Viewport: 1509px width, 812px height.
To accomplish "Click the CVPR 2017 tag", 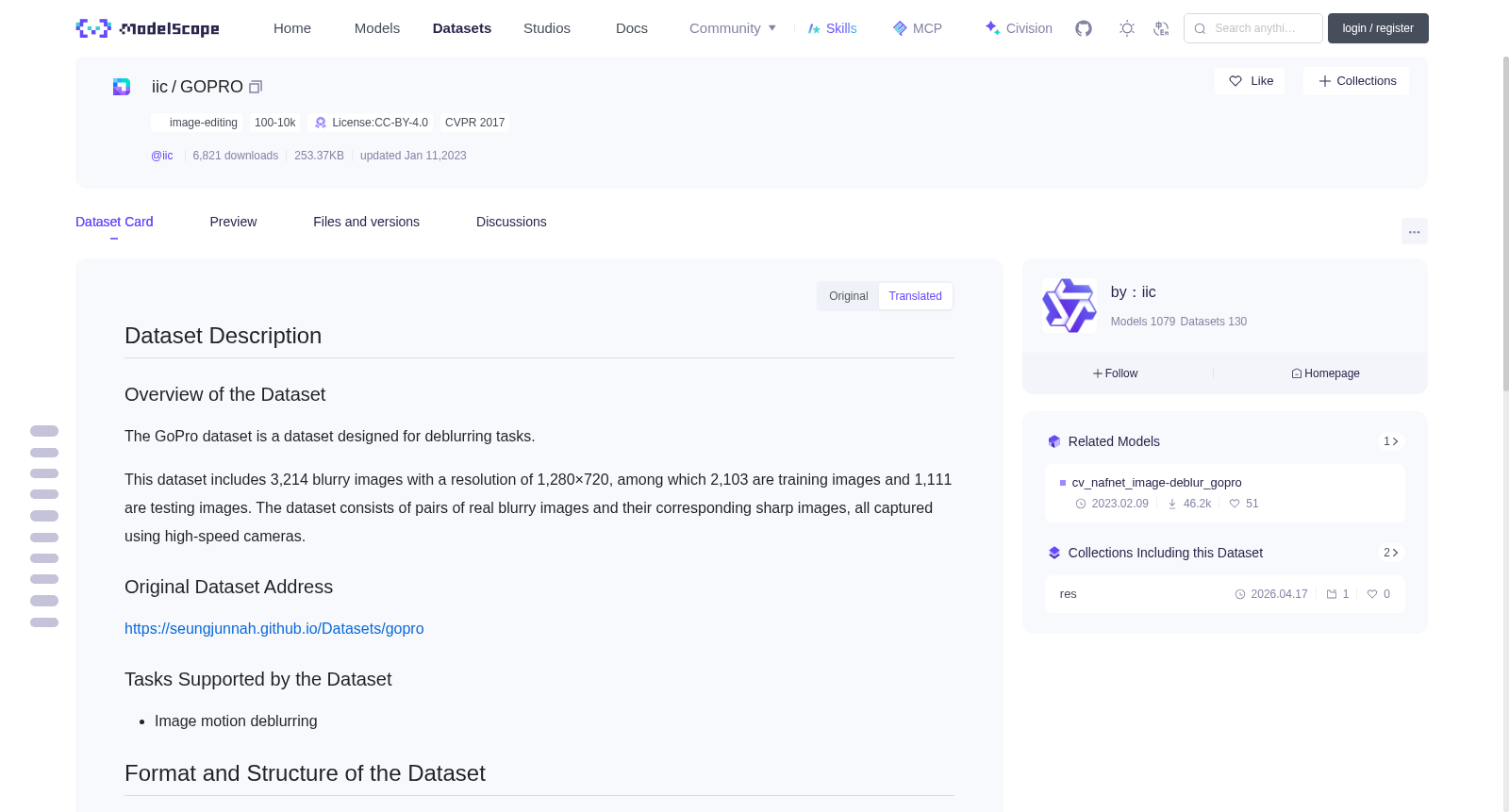I will [474, 123].
